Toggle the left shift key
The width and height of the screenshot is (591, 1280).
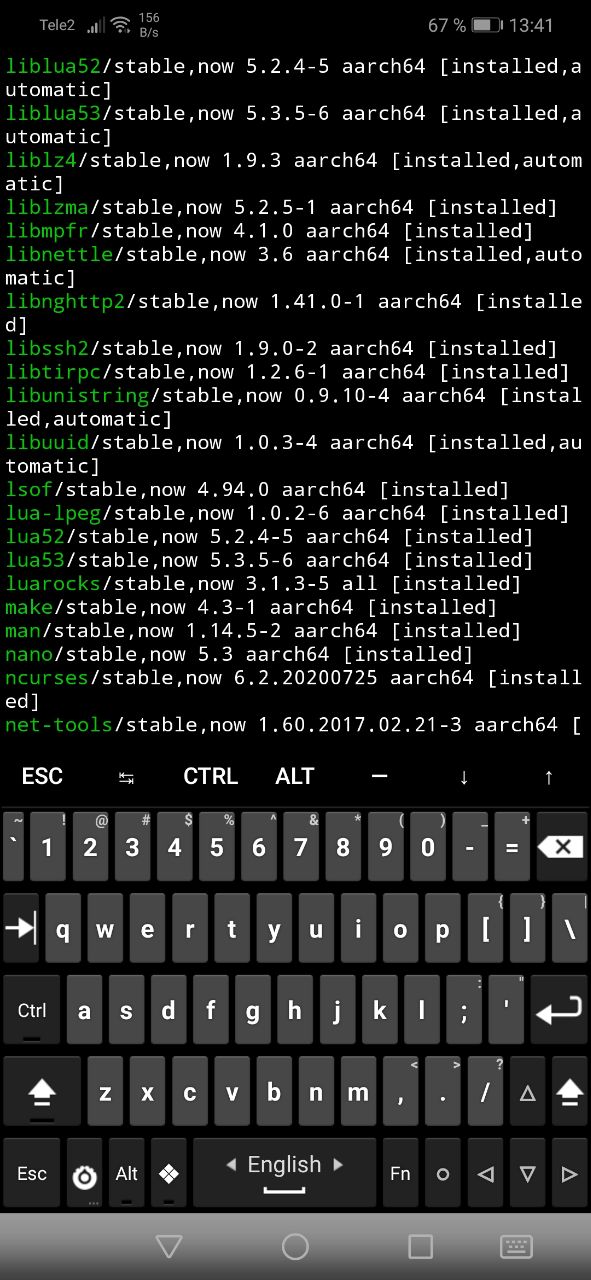pos(42,1092)
